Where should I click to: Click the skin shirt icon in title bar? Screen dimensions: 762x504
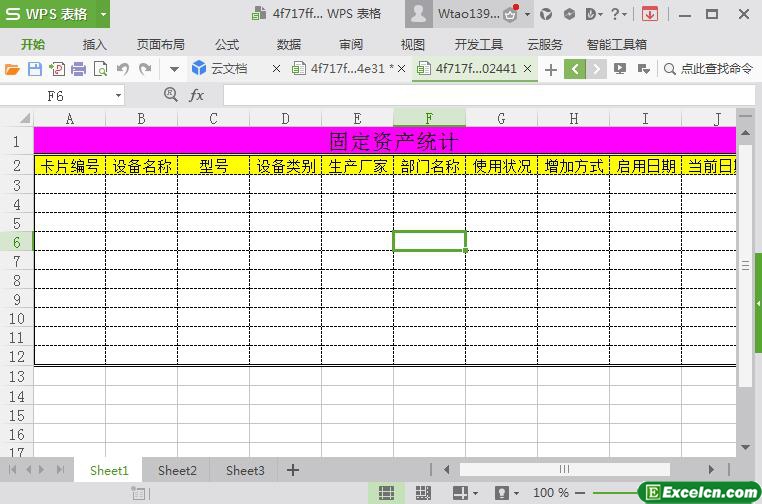pyautogui.click(x=546, y=14)
